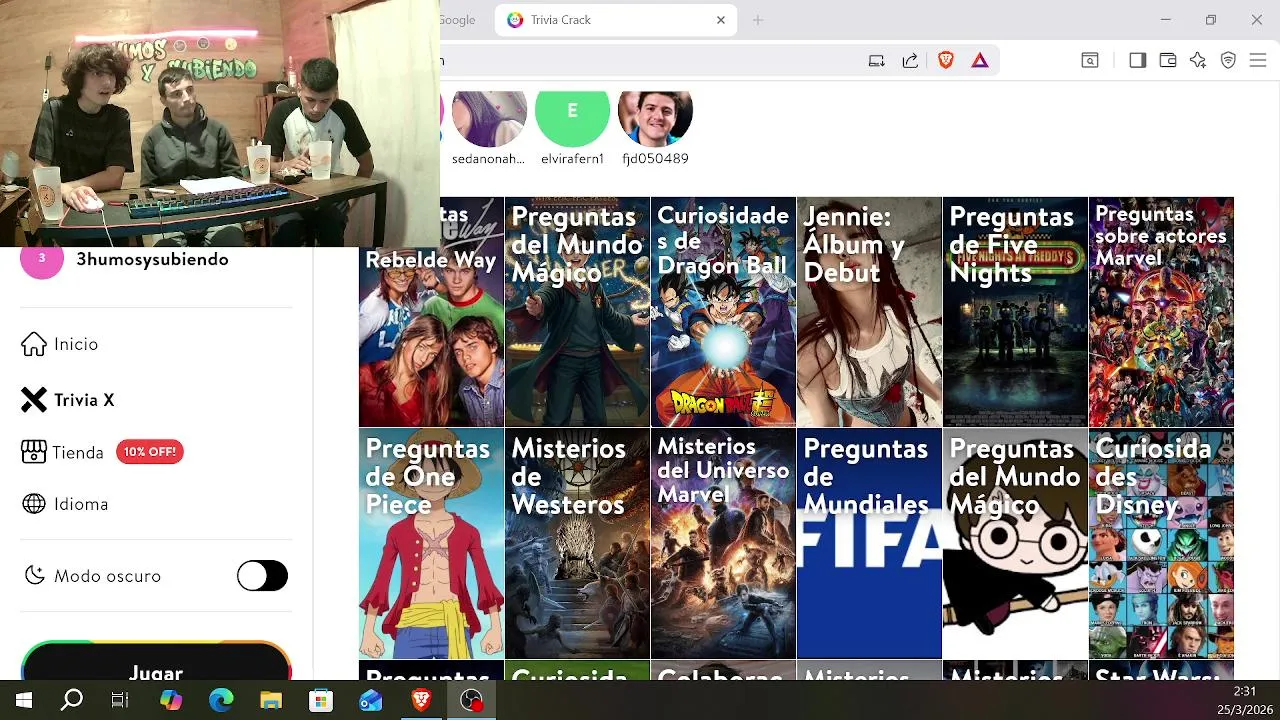
Task: Open the Inicio home icon
Action: click(x=34, y=344)
